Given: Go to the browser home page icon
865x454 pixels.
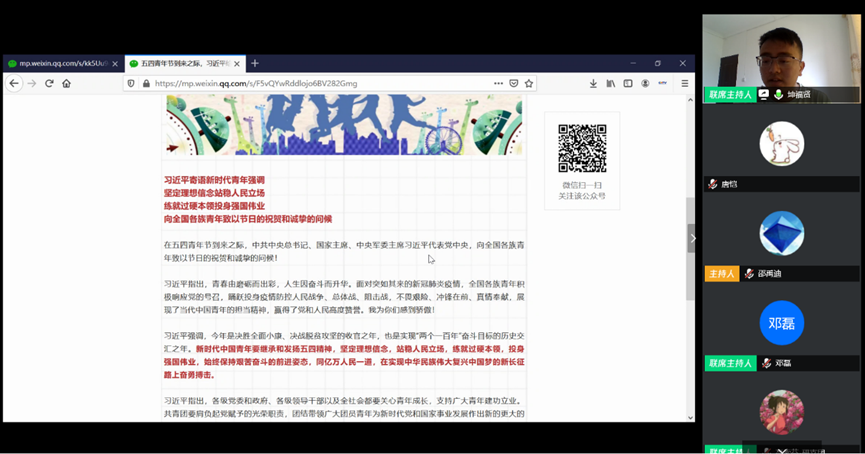Looking at the screenshot, I should (66, 84).
